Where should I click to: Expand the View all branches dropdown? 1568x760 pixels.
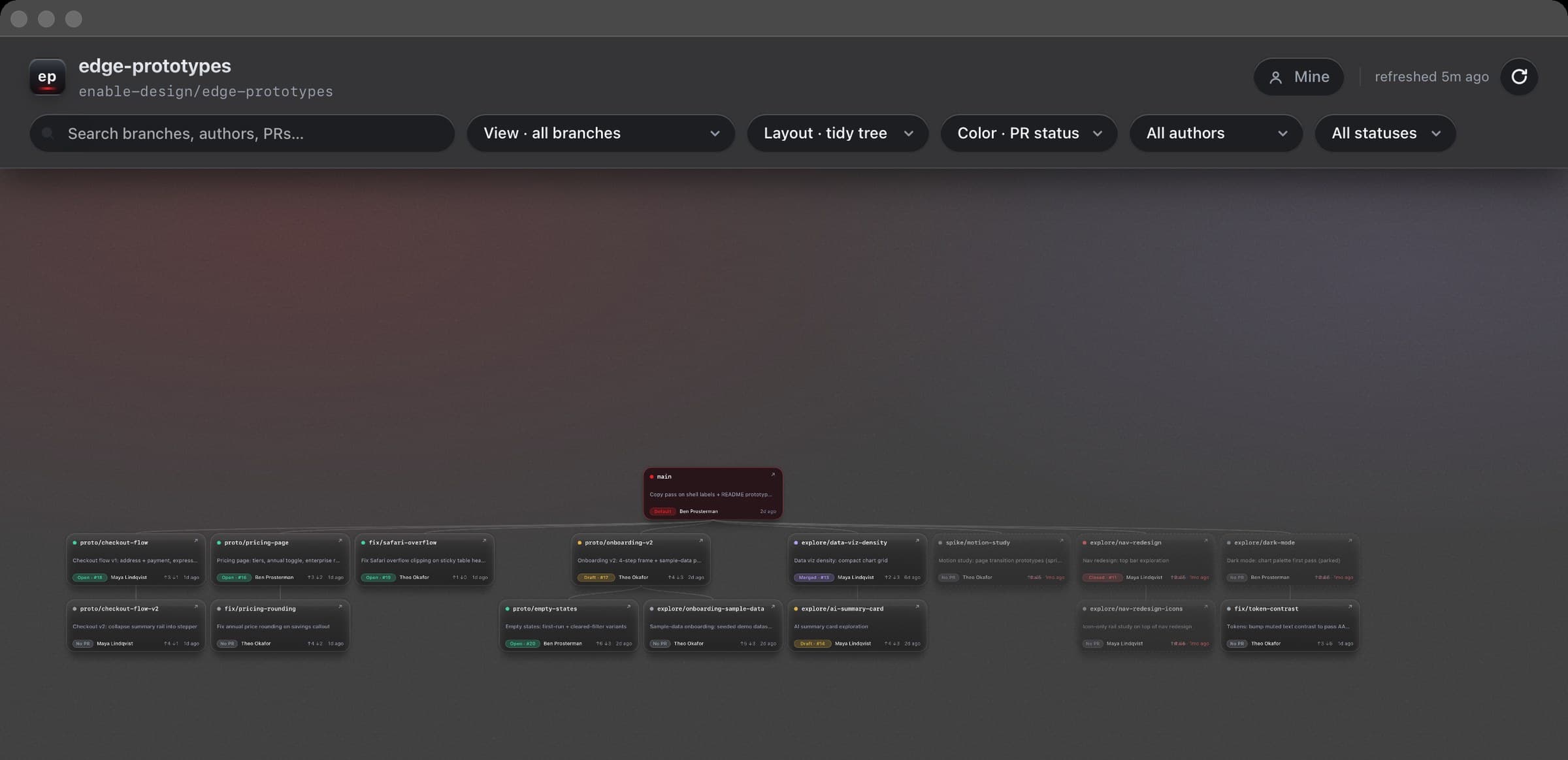point(600,133)
